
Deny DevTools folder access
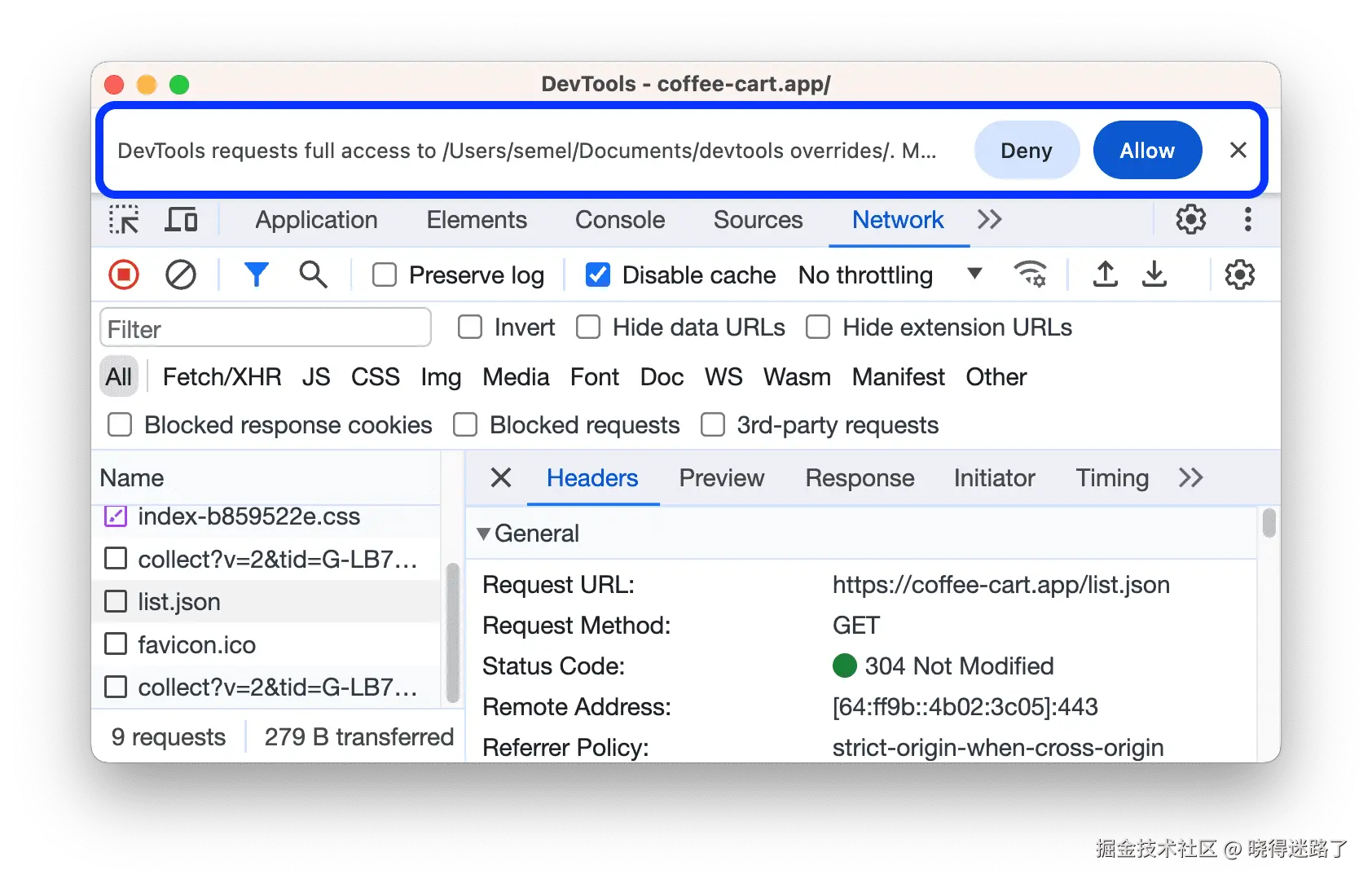[1026, 150]
